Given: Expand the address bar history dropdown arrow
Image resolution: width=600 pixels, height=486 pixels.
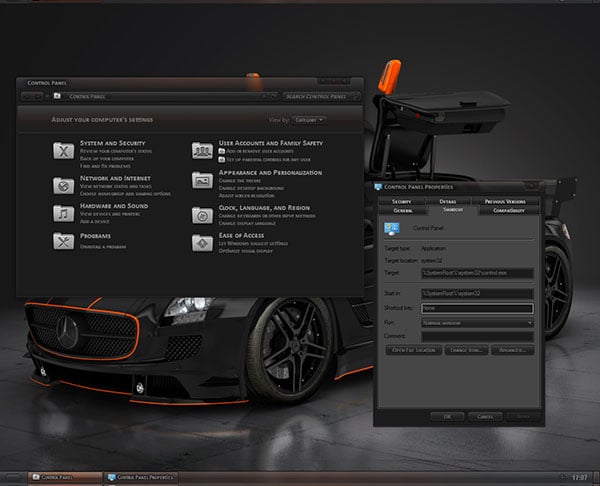Looking at the screenshot, I should [264, 96].
